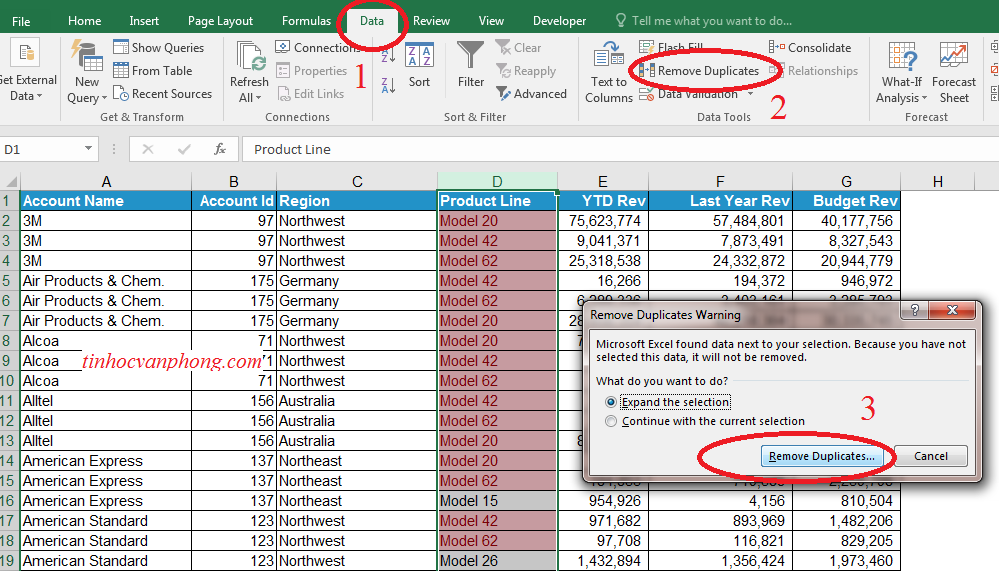This screenshot has width=999, height=571.
Task: Click From Table icon
Action: (x=121, y=70)
